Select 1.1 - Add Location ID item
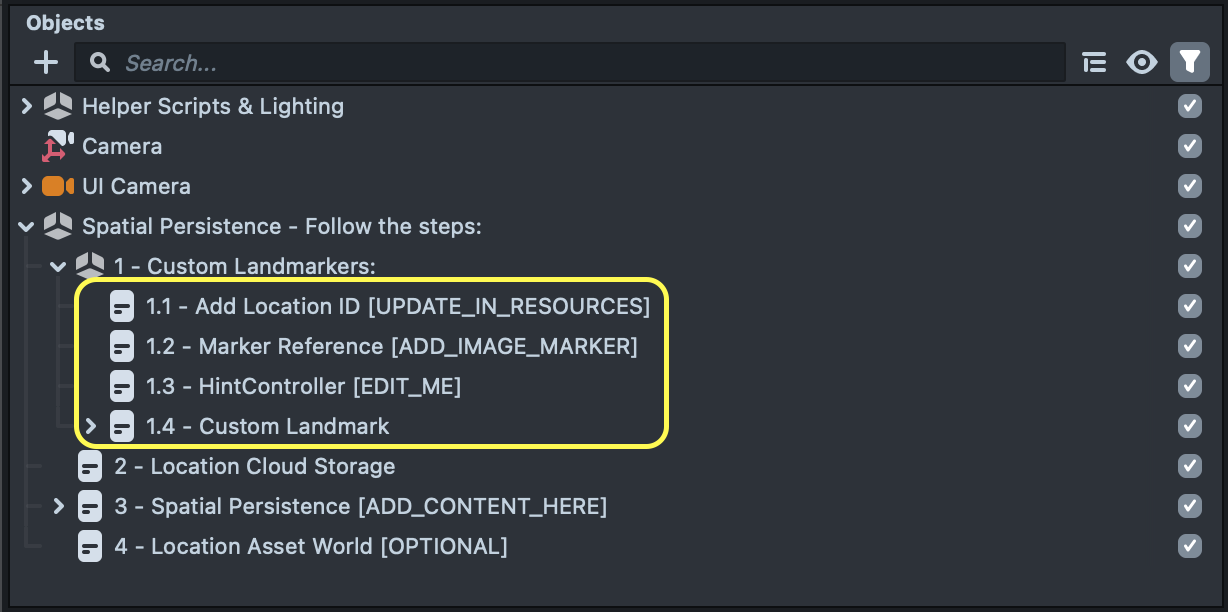The width and height of the screenshot is (1228, 612). (x=397, y=307)
